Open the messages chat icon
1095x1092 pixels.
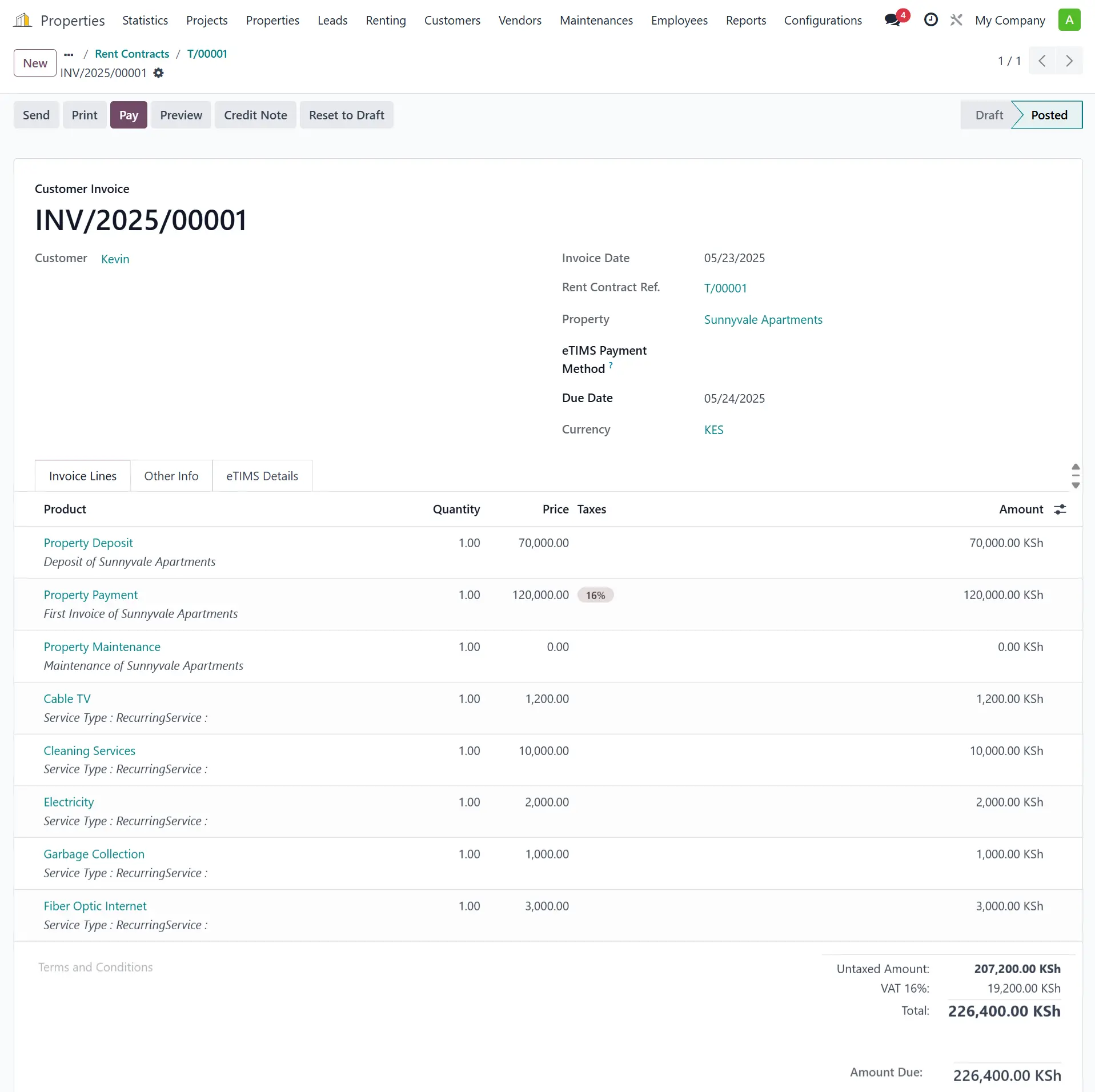click(892, 20)
